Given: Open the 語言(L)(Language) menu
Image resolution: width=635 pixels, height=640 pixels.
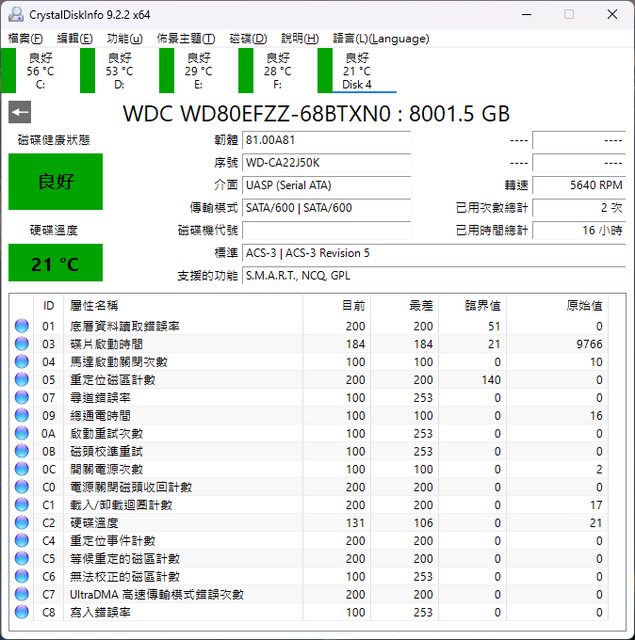Looking at the screenshot, I should [381, 38].
